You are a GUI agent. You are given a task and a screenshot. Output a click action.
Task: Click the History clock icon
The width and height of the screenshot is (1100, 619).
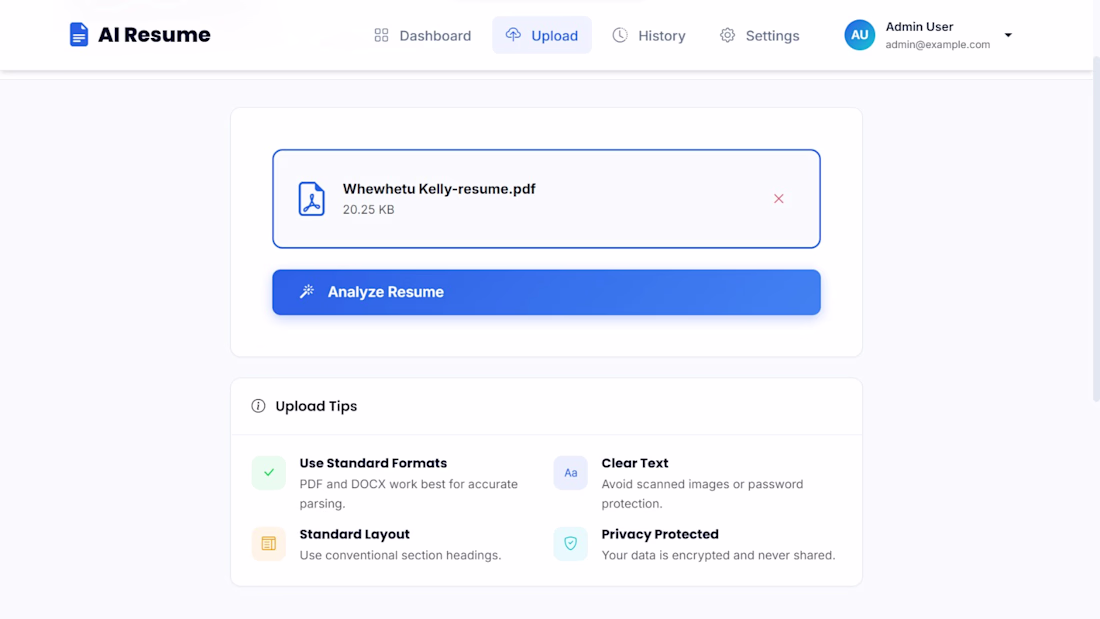coord(619,35)
